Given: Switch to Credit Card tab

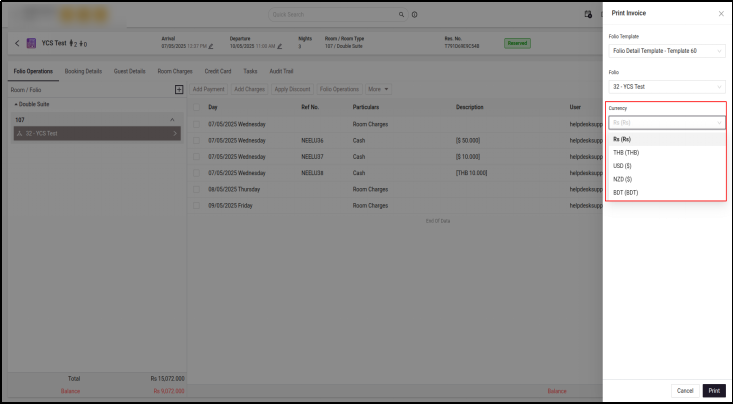Looking at the screenshot, I should pos(218,72).
